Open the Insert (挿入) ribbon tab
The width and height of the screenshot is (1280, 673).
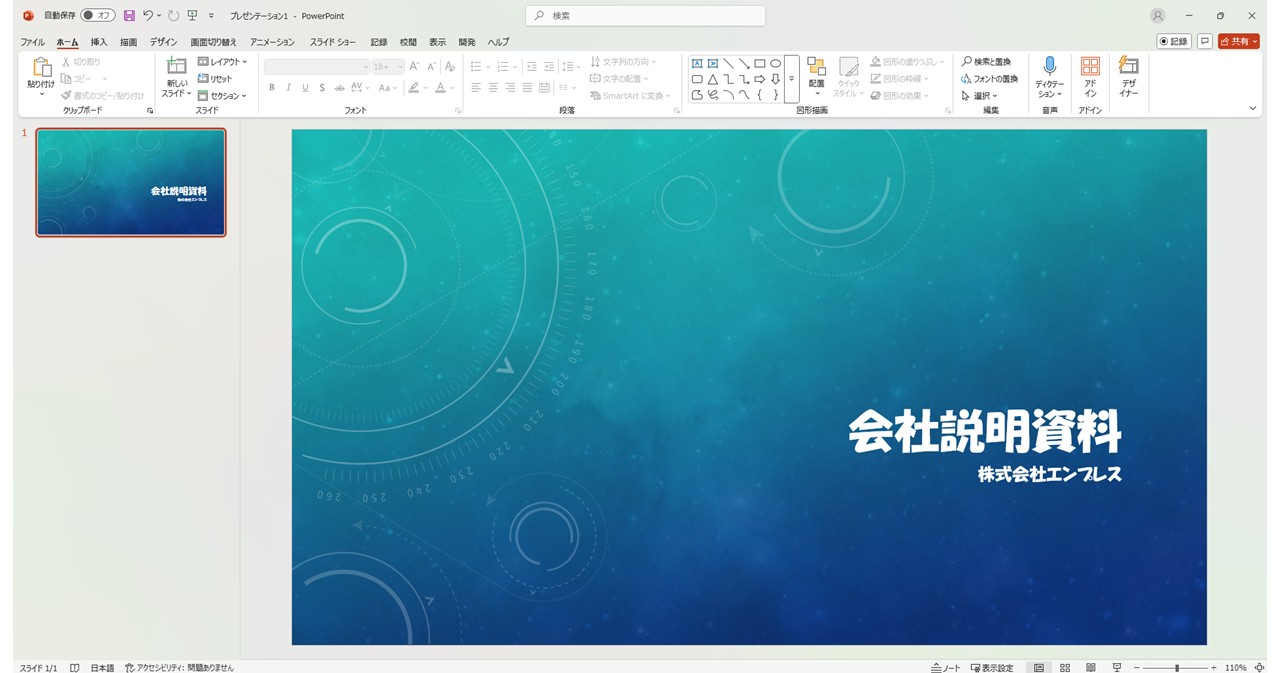pyautogui.click(x=98, y=42)
